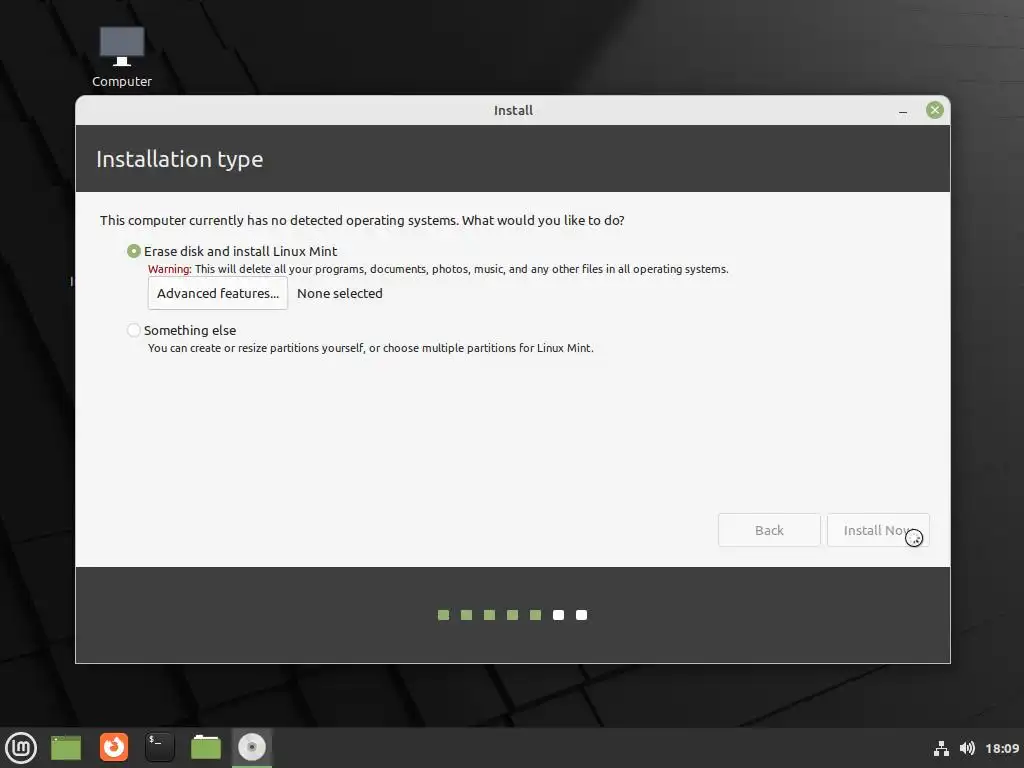Click the create or resize partitions description

pos(370,348)
